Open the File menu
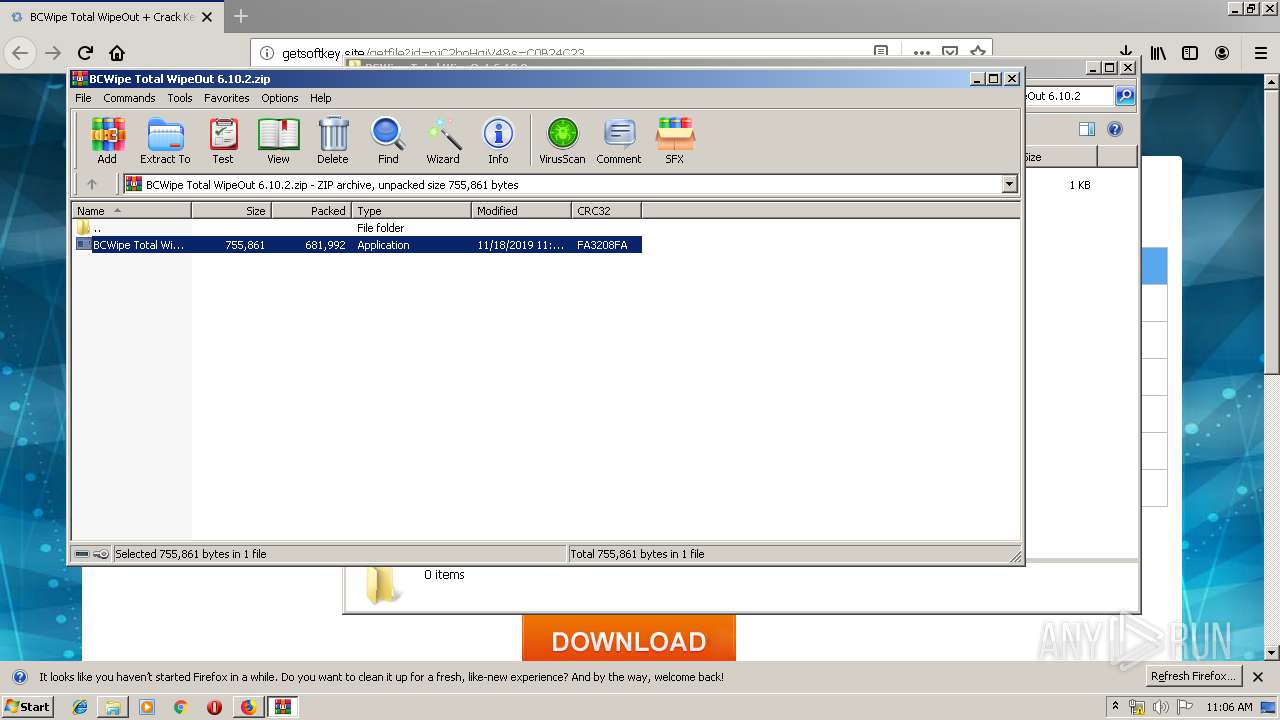The image size is (1280, 720). coord(83,98)
